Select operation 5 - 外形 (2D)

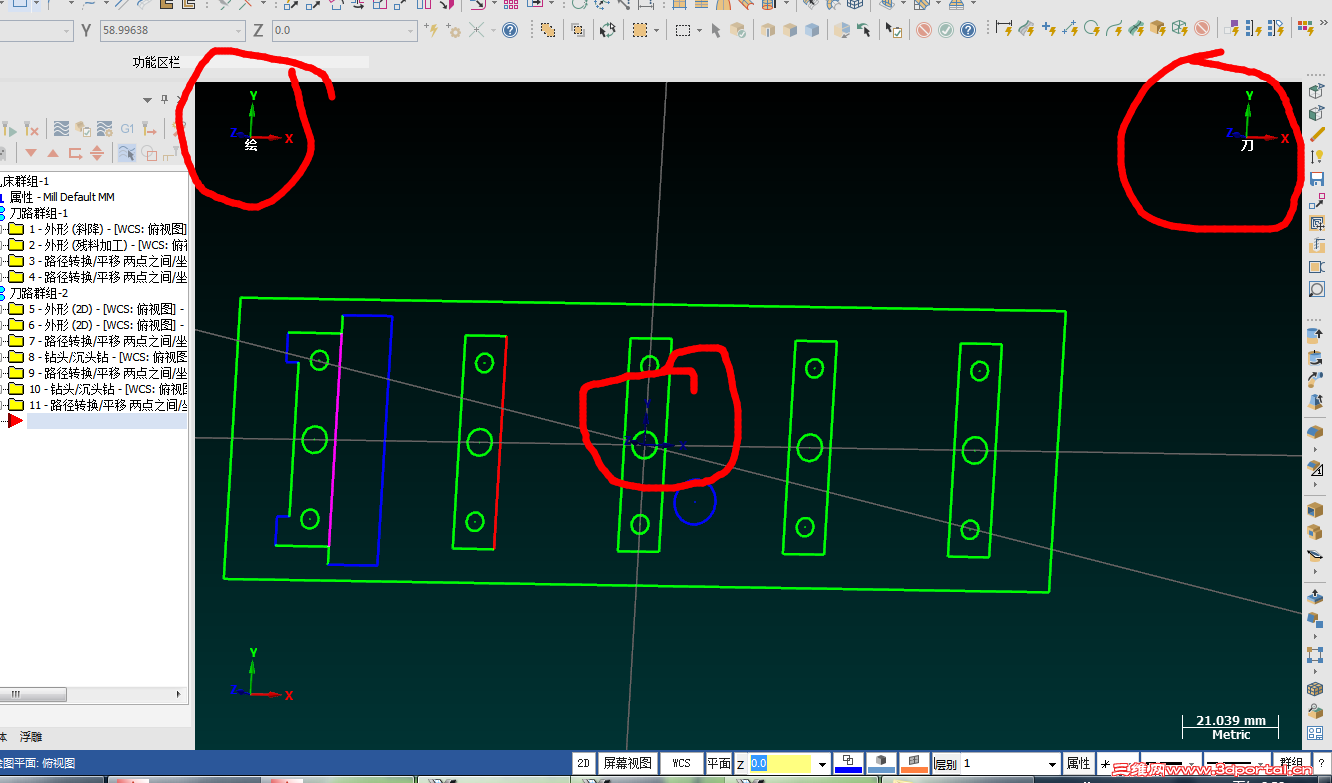click(x=107, y=309)
